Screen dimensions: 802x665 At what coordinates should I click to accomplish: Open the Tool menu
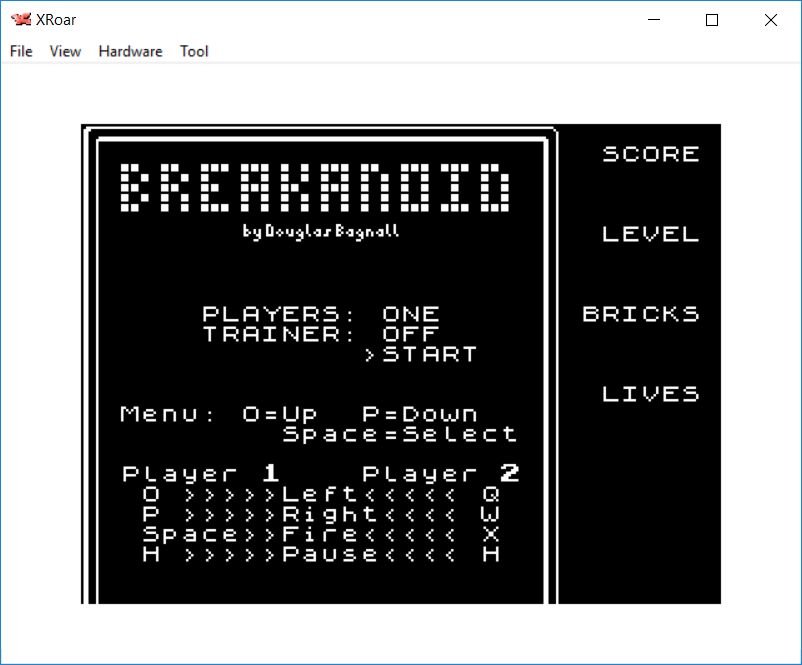pos(194,51)
